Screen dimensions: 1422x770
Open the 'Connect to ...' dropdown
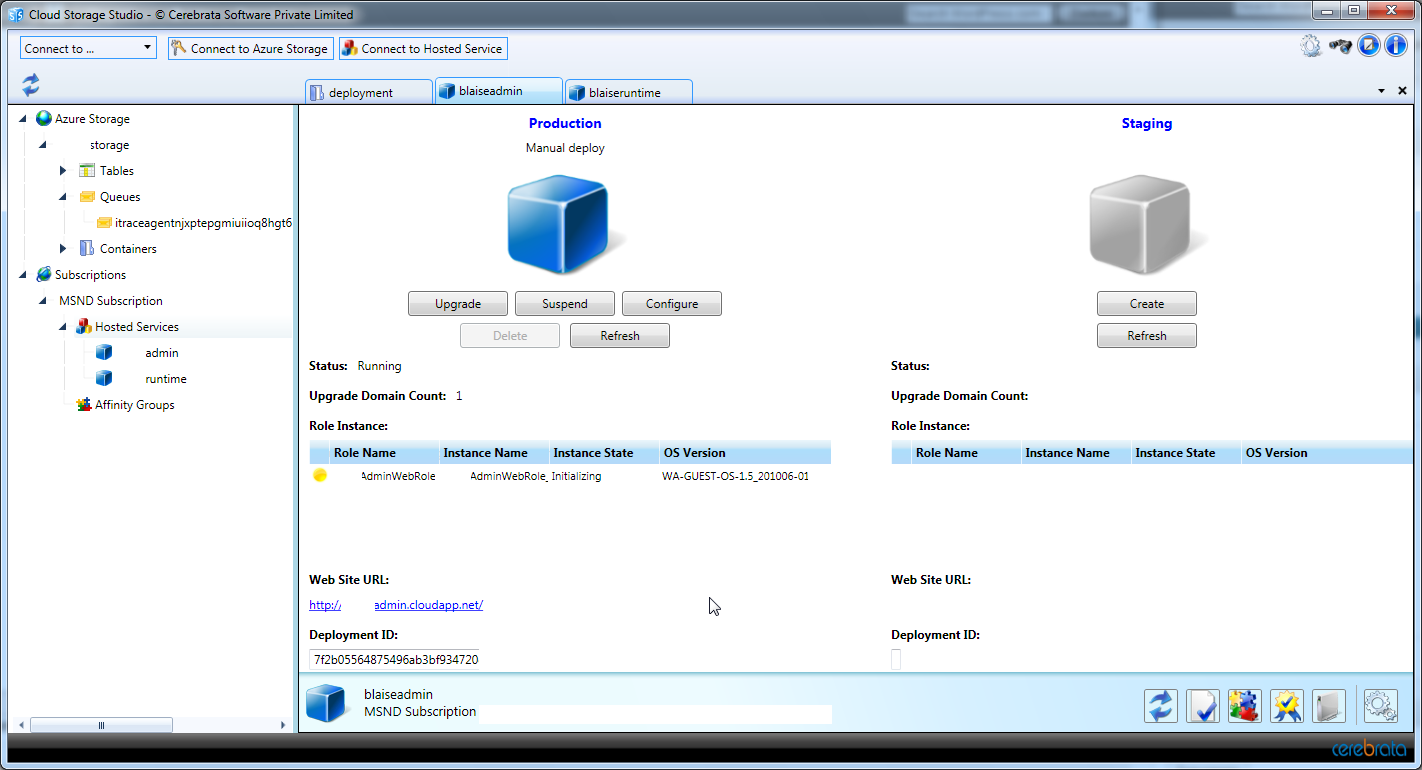(88, 48)
